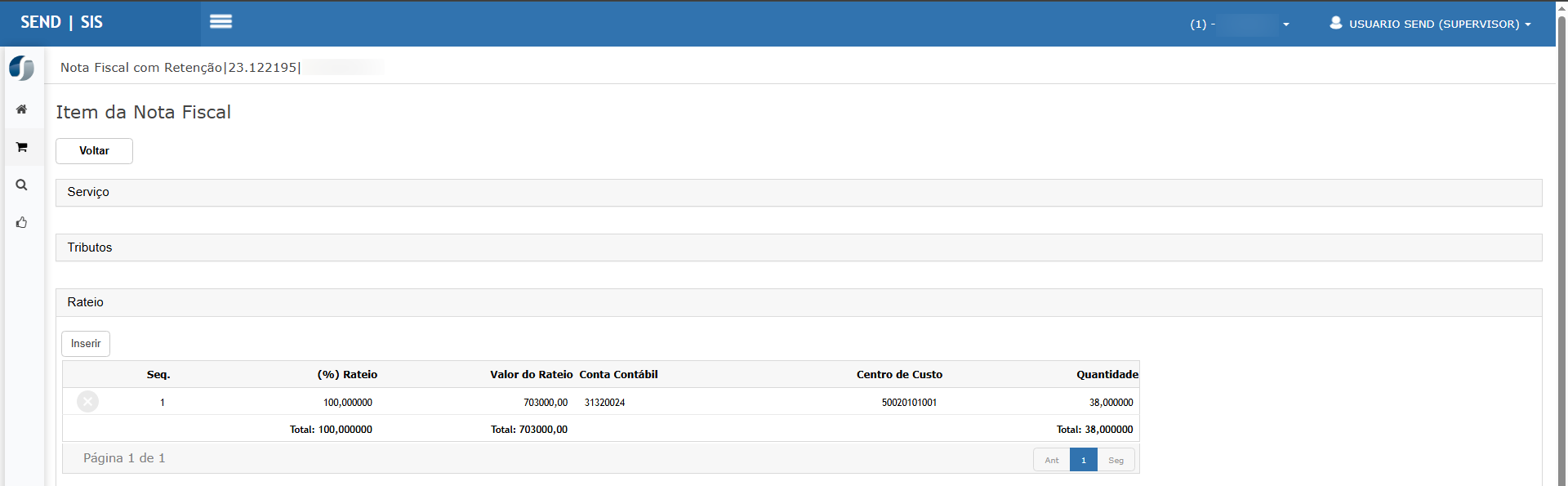
Task: Open the hamburger menu in header
Action: 220,22
